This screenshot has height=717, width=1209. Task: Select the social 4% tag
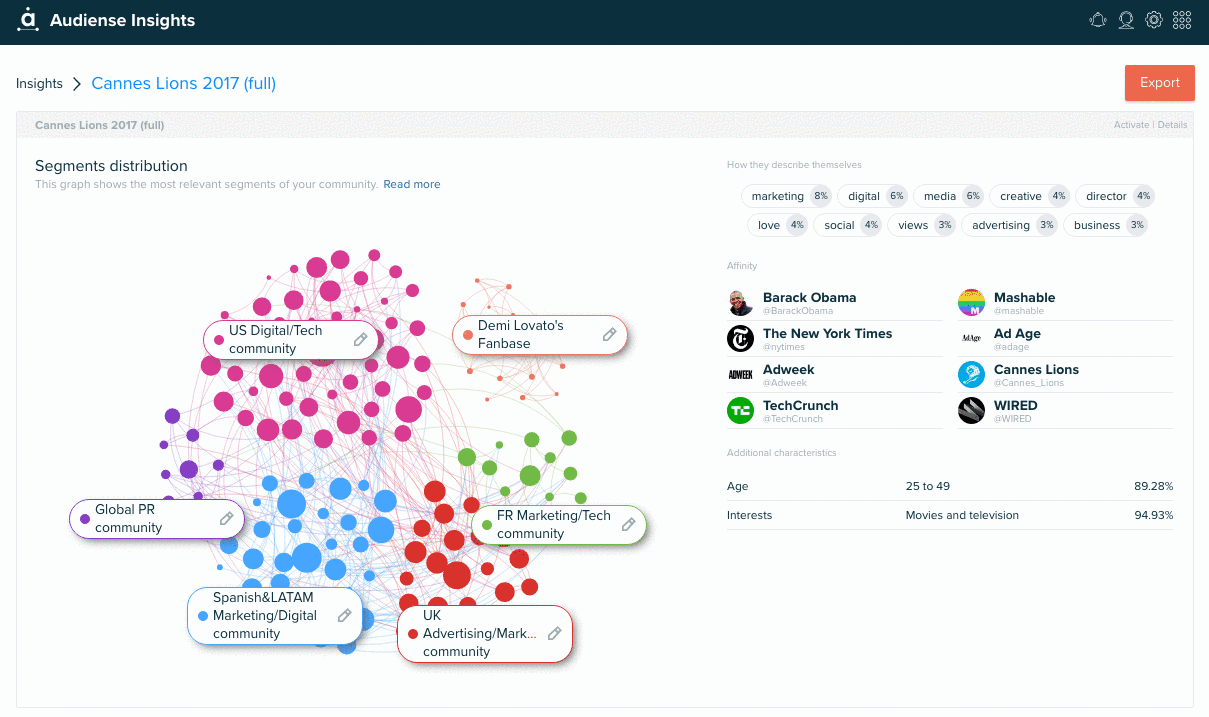coord(848,225)
